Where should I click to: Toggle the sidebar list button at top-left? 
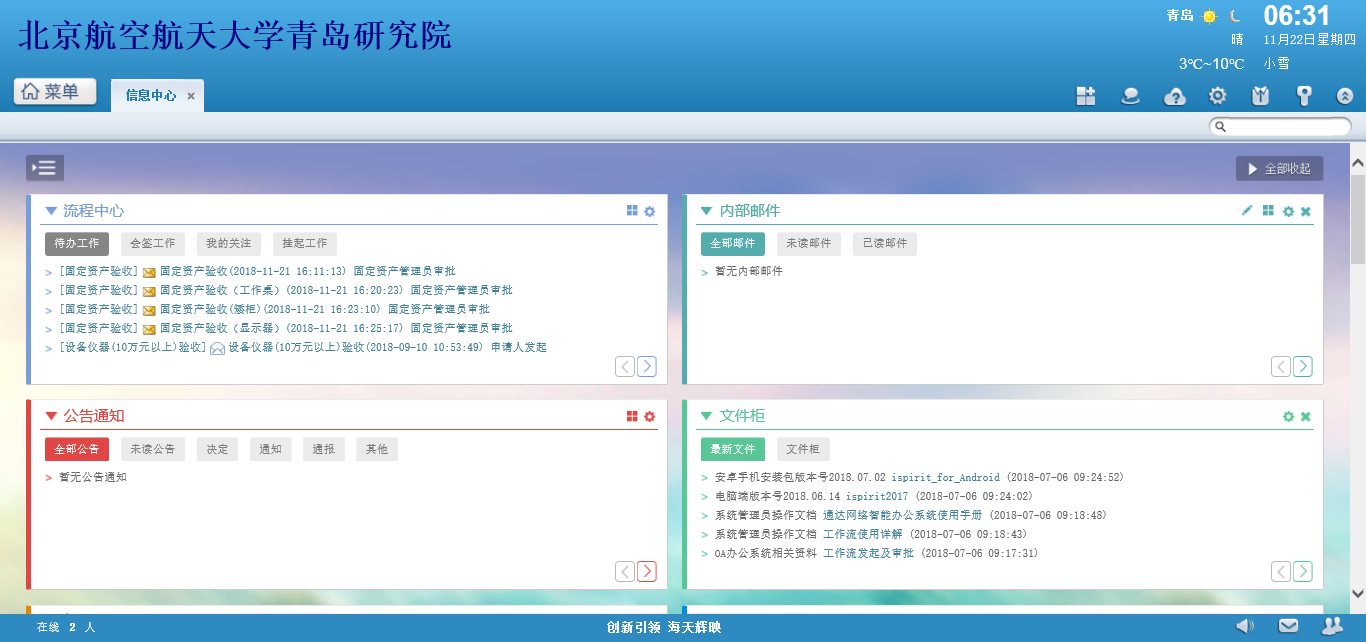pos(45,168)
